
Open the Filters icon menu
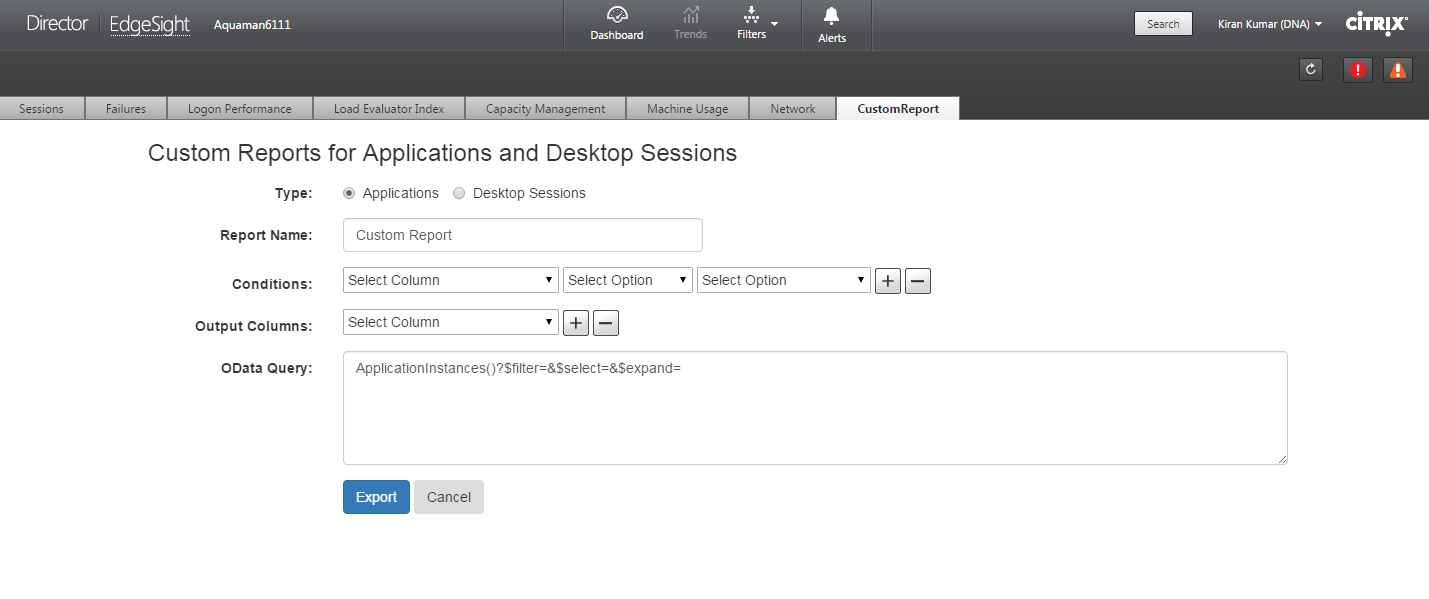pyautogui.click(x=752, y=15)
